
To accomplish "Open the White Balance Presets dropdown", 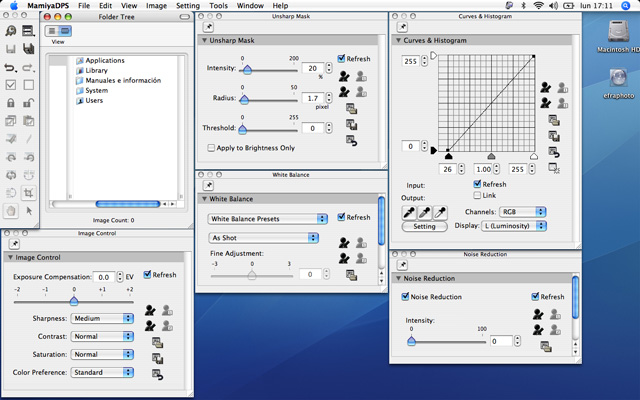I will (x=268, y=219).
